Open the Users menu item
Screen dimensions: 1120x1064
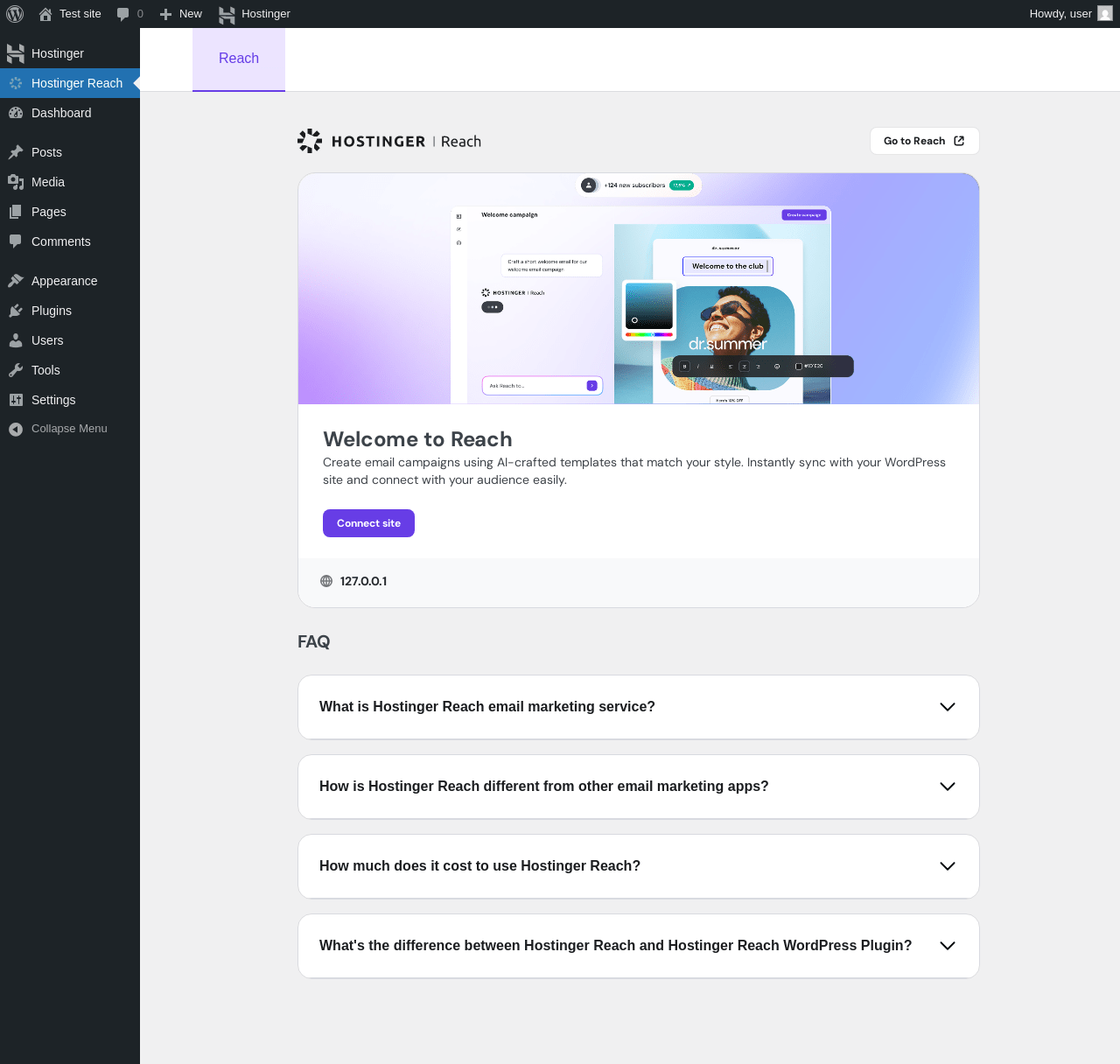(70, 340)
